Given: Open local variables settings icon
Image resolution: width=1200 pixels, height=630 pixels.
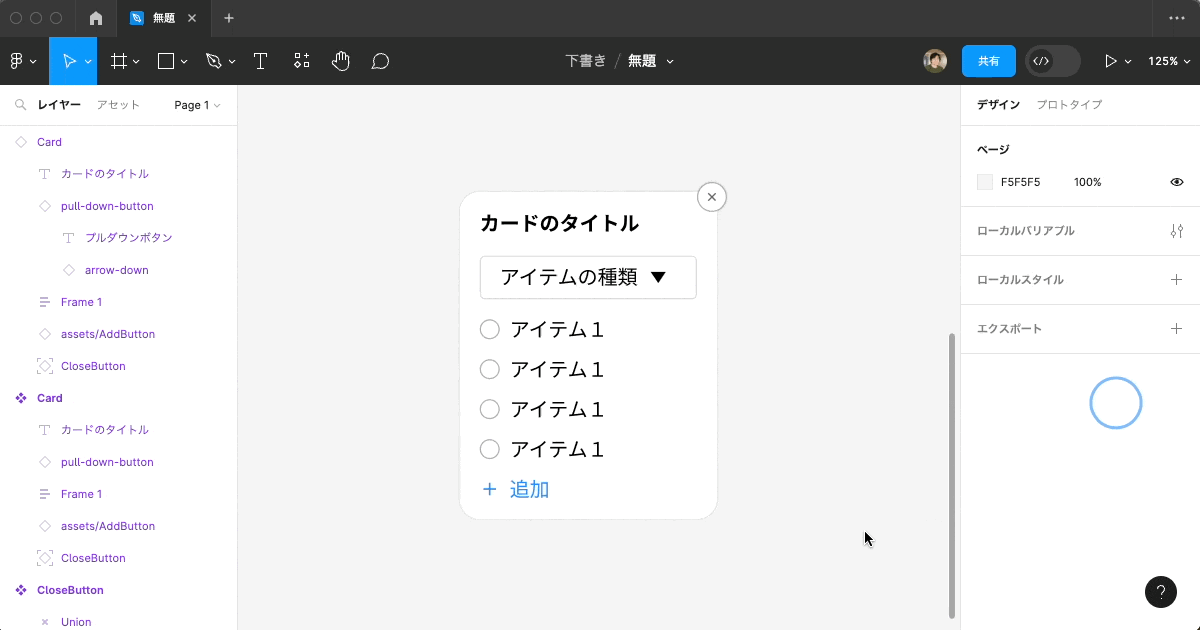Looking at the screenshot, I should tap(1176, 231).
